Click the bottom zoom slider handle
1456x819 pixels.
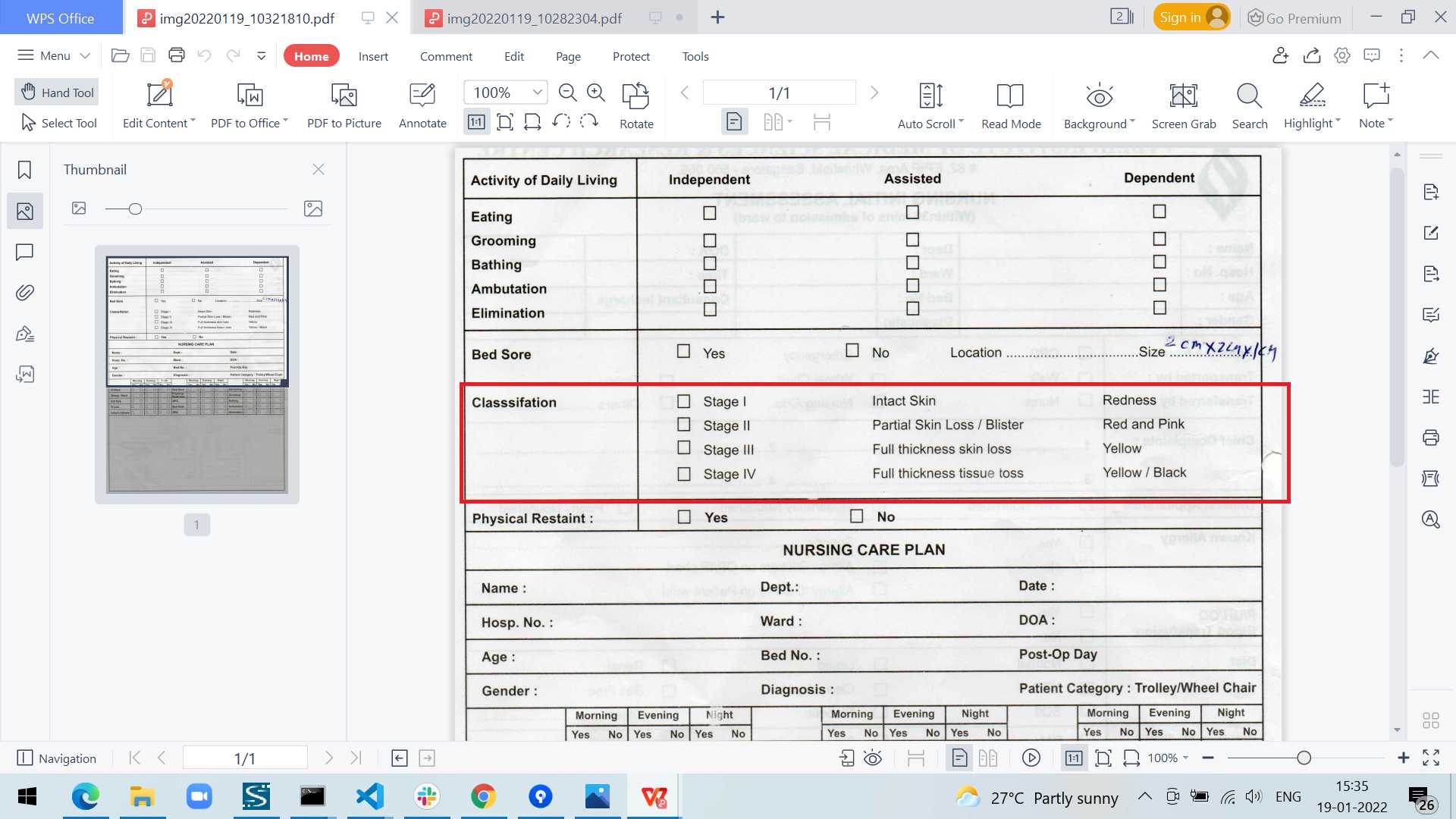tap(1304, 758)
